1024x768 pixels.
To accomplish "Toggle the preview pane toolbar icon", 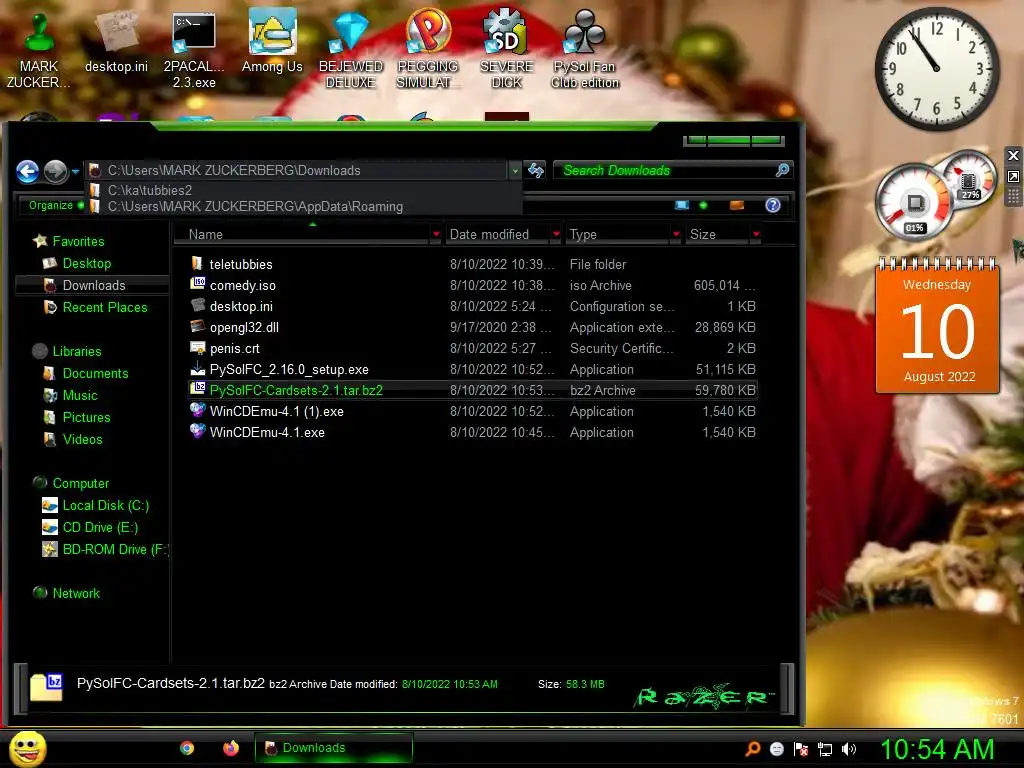I will [737, 205].
